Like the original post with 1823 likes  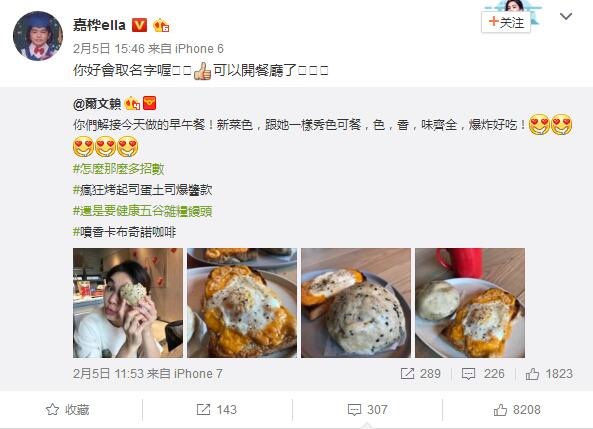532,374
